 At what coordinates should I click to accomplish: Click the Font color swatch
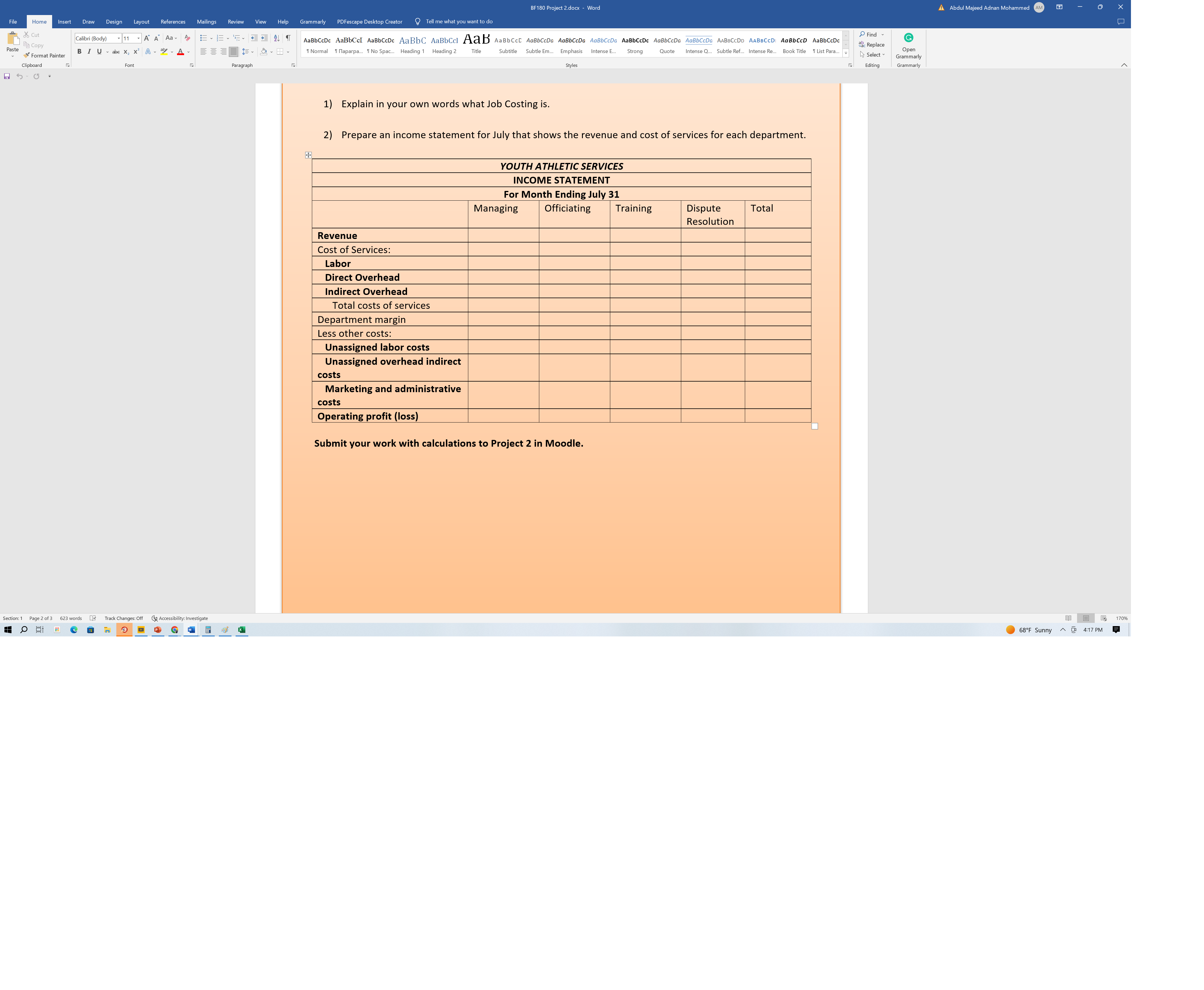pyautogui.click(x=179, y=54)
